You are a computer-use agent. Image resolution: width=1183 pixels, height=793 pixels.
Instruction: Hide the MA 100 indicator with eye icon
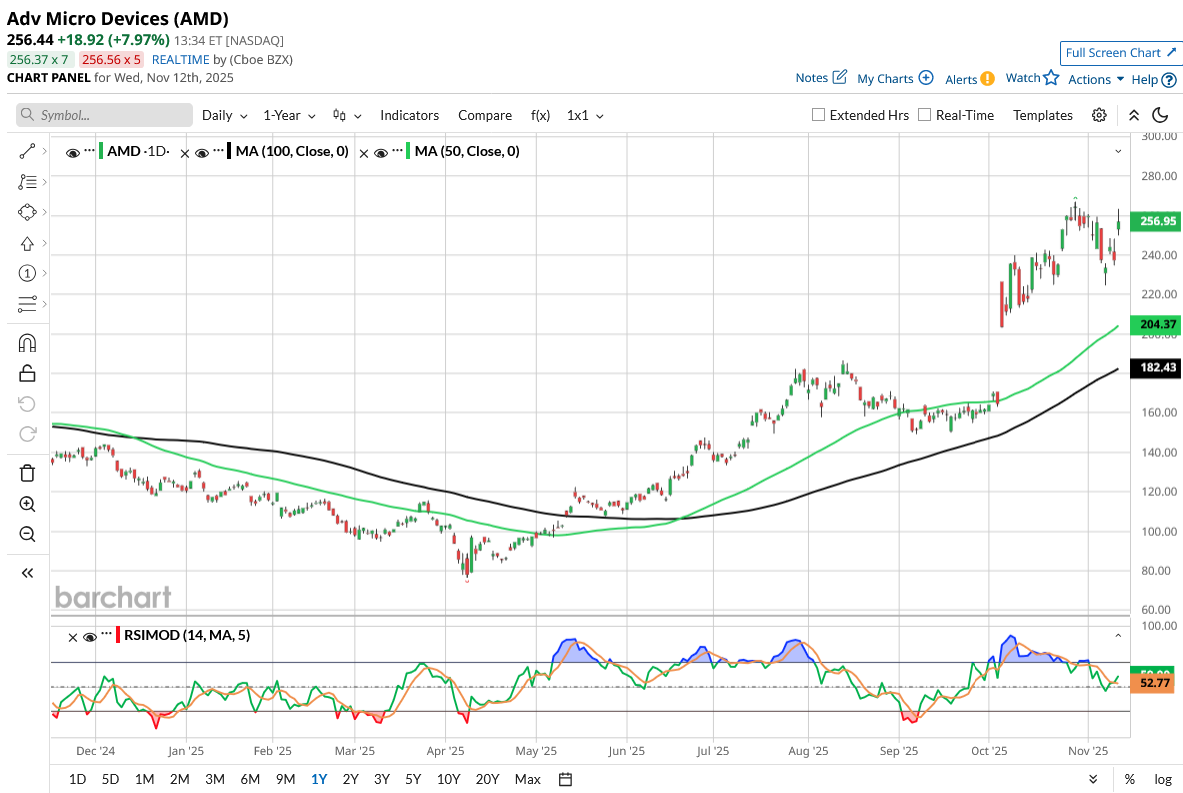click(x=202, y=153)
